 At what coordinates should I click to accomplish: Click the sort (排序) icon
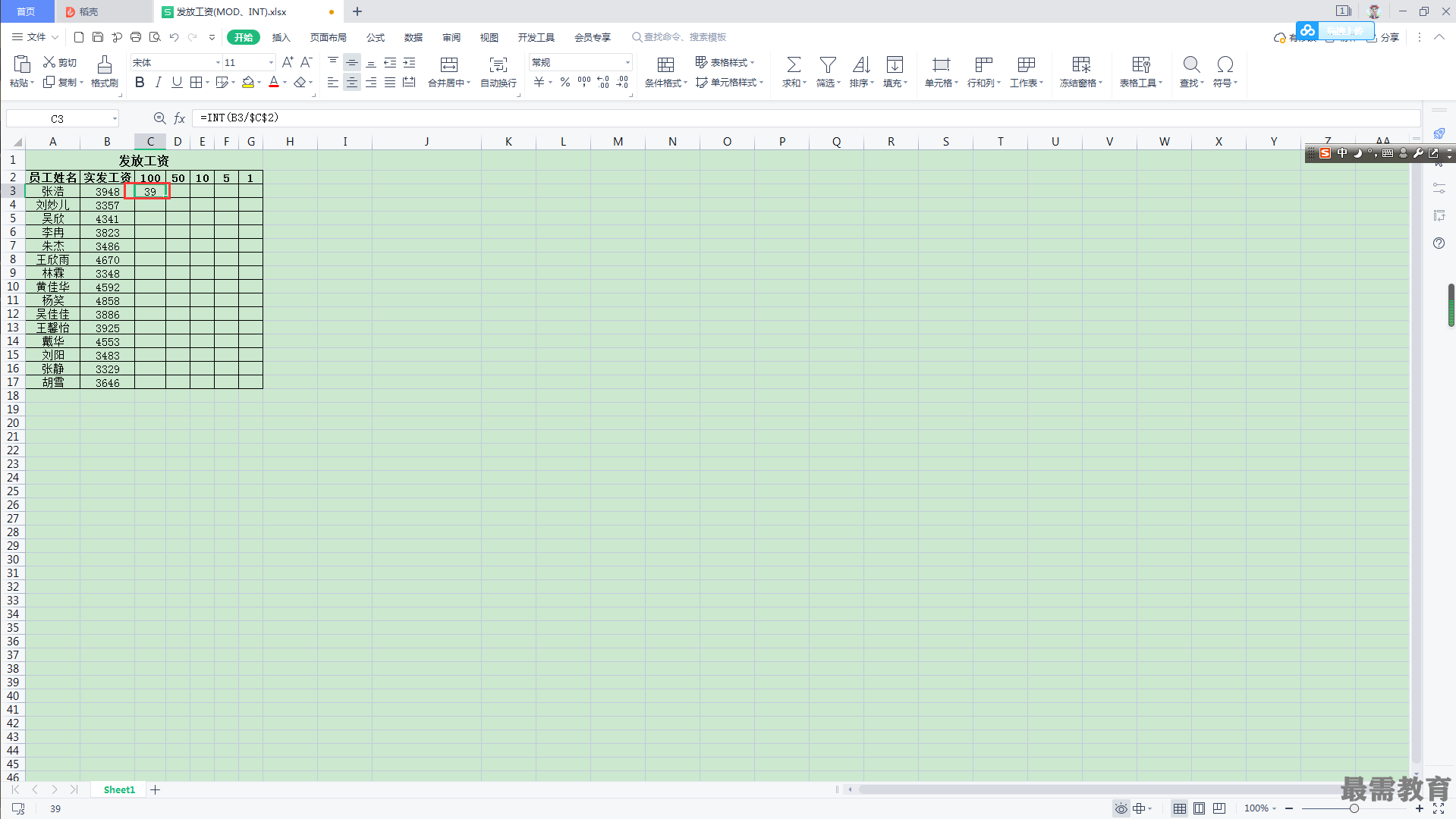pos(861,64)
